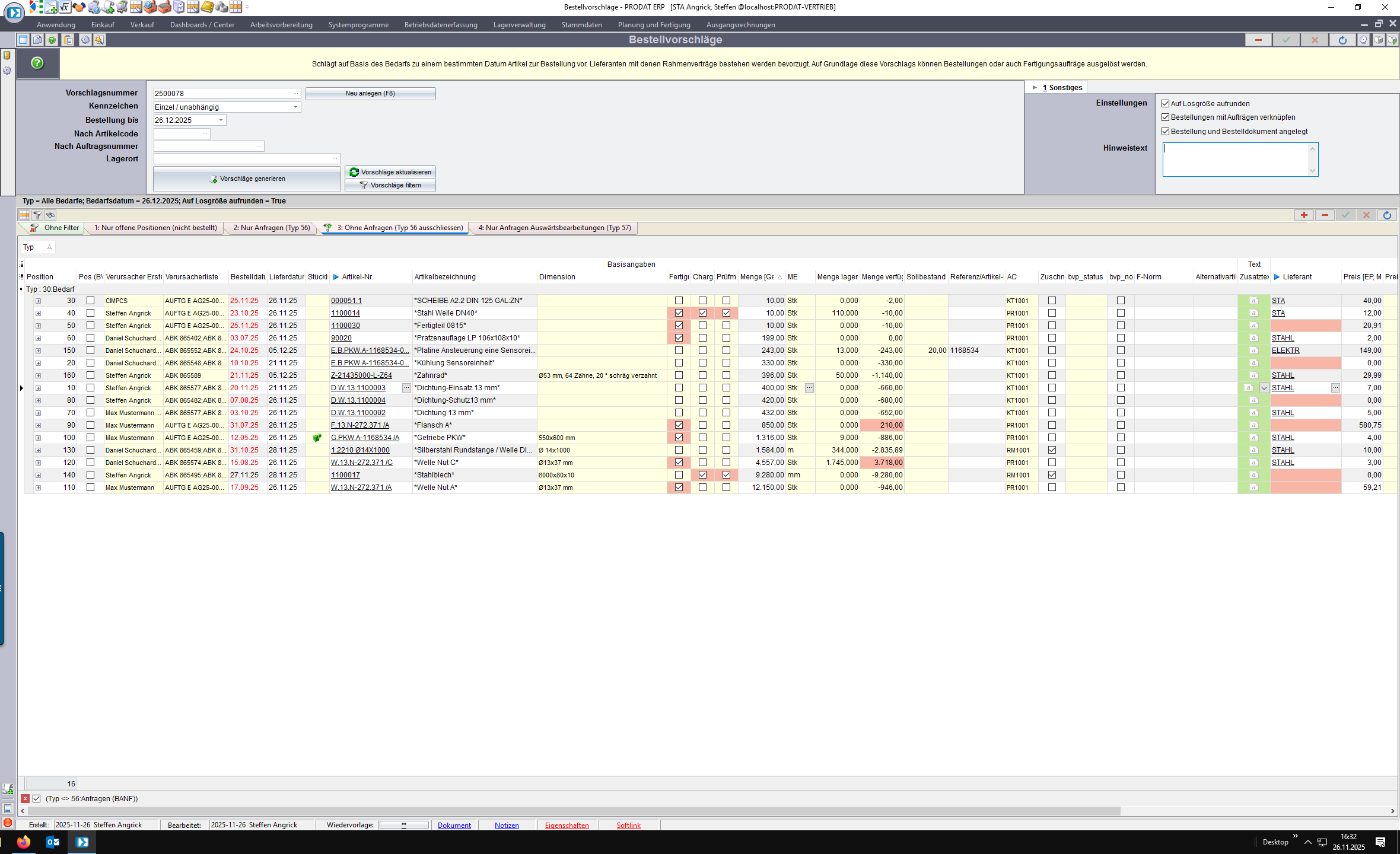This screenshot has height=854, width=1400.
Task: Toggle Fertigung checkbox for Stahl Welle DN40
Action: [x=679, y=313]
